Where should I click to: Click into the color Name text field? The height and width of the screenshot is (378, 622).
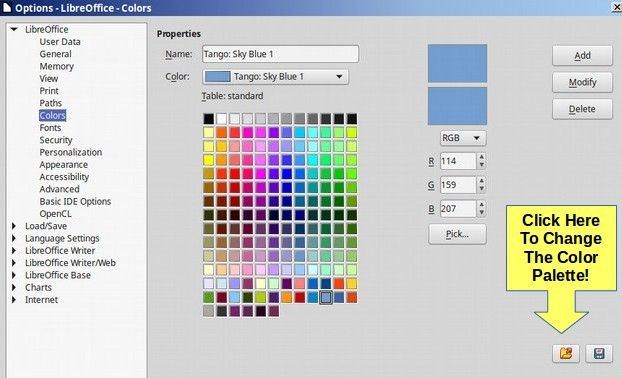pos(280,54)
